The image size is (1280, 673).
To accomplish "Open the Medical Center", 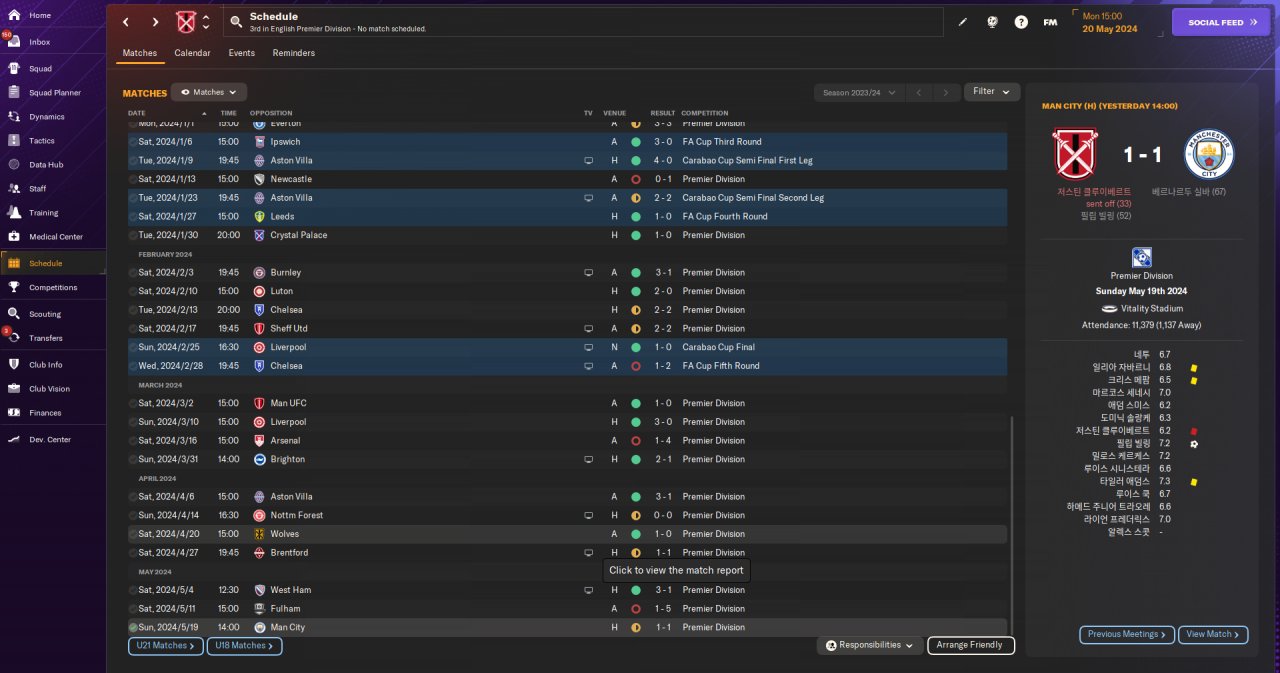I will [56, 237].
